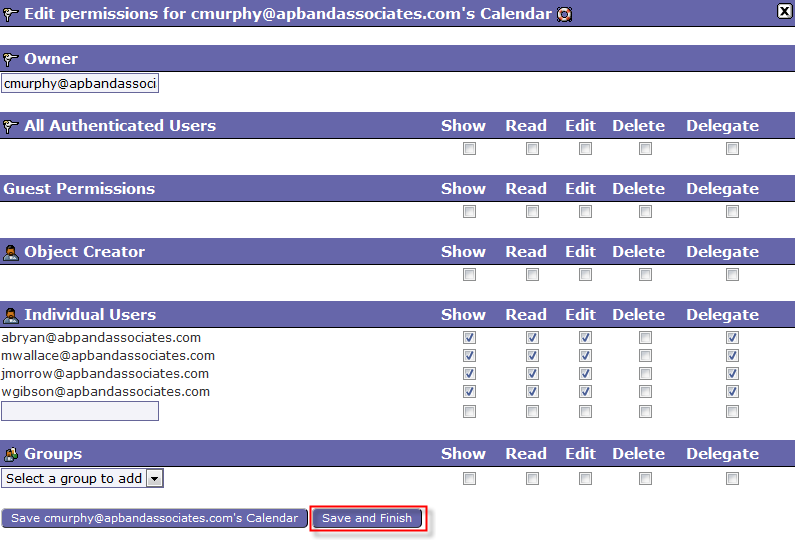This screenshot has width=795, height=546.
Task: Click the key icon in Edit permissions title
Action: click(11, 14)
